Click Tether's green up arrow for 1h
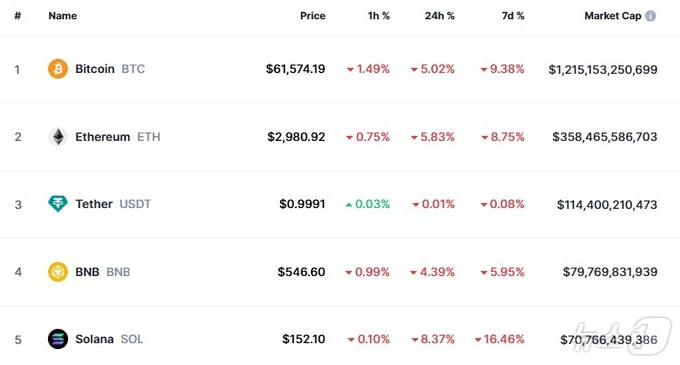This screenshot has height=365, width=680. pyautogui.click(x=349, y=205)
